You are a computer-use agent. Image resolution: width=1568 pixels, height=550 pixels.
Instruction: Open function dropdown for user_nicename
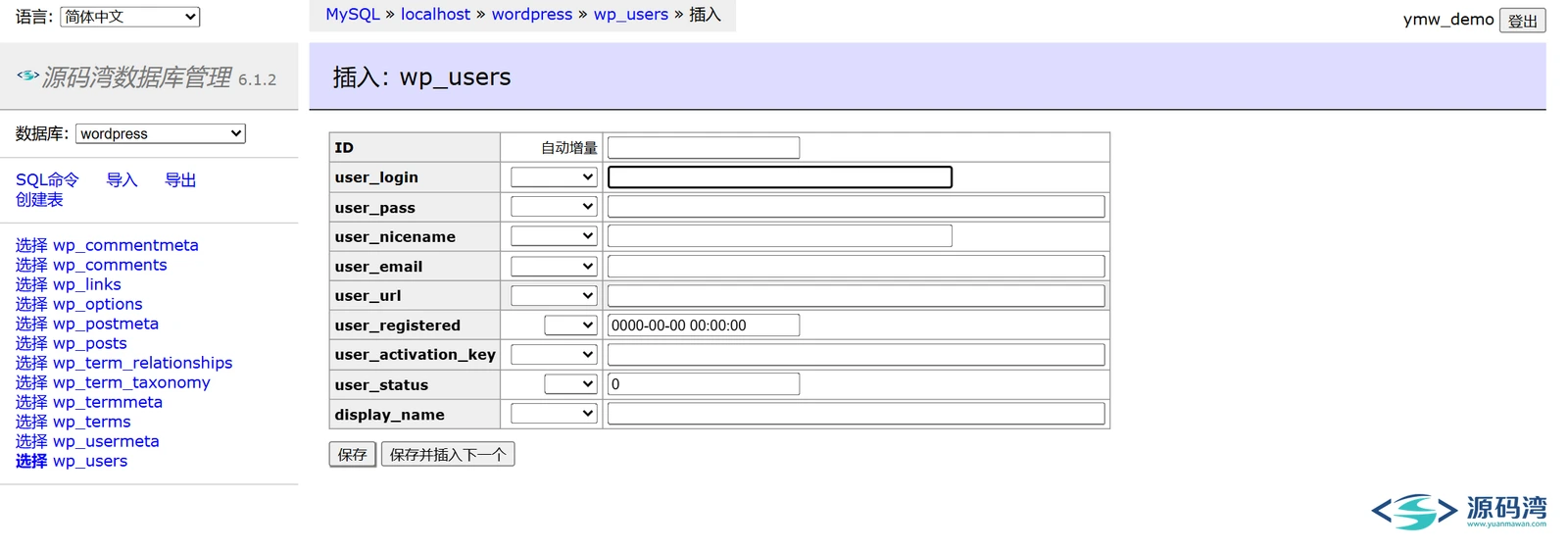click(x=554, y=236)
